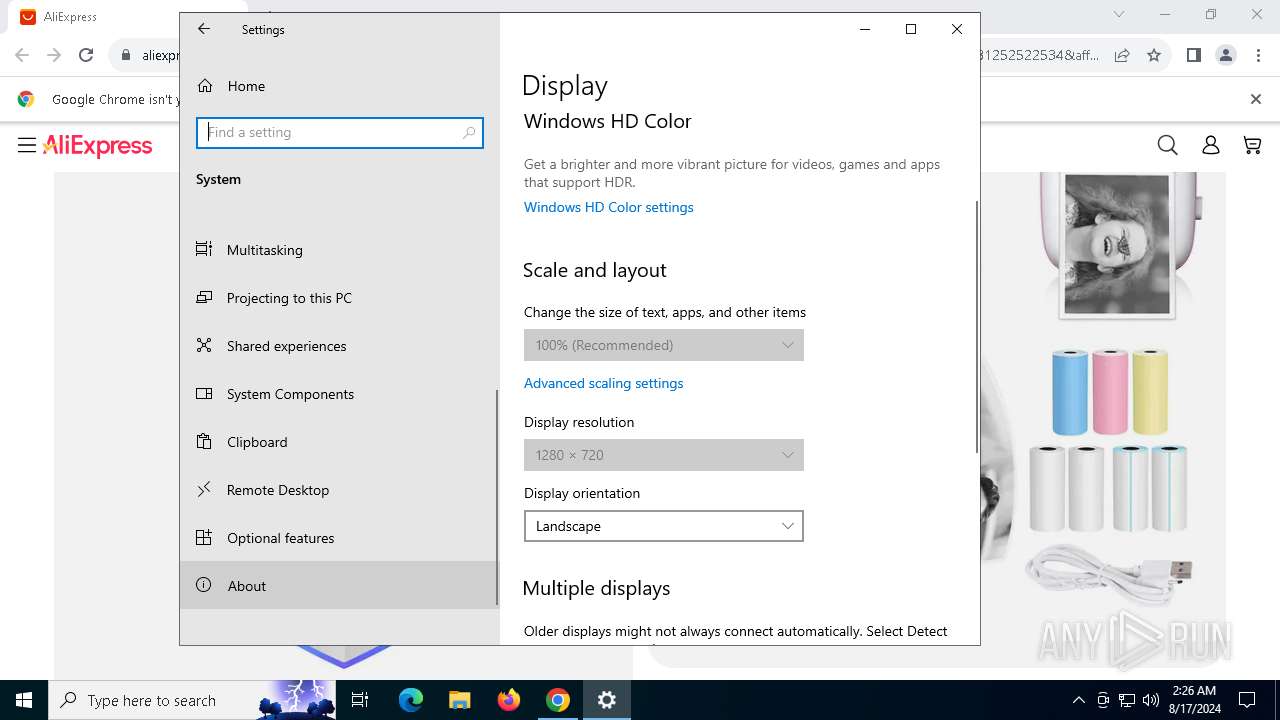
Task: Click the Home icon in Settings
Action: (205, 86)
